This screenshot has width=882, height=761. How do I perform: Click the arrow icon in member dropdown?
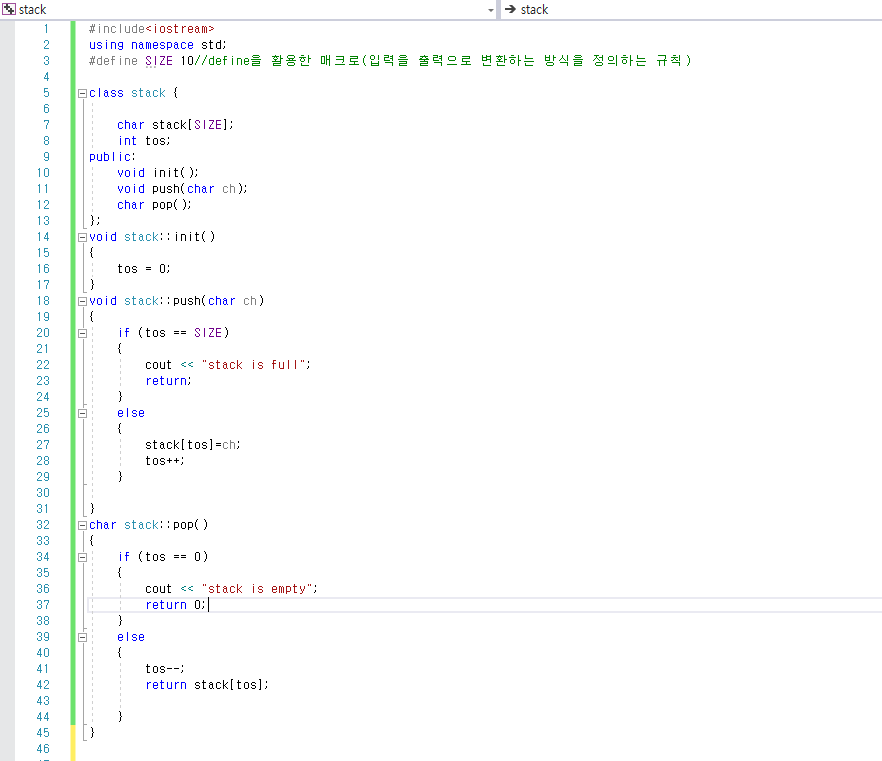point(510,10)
